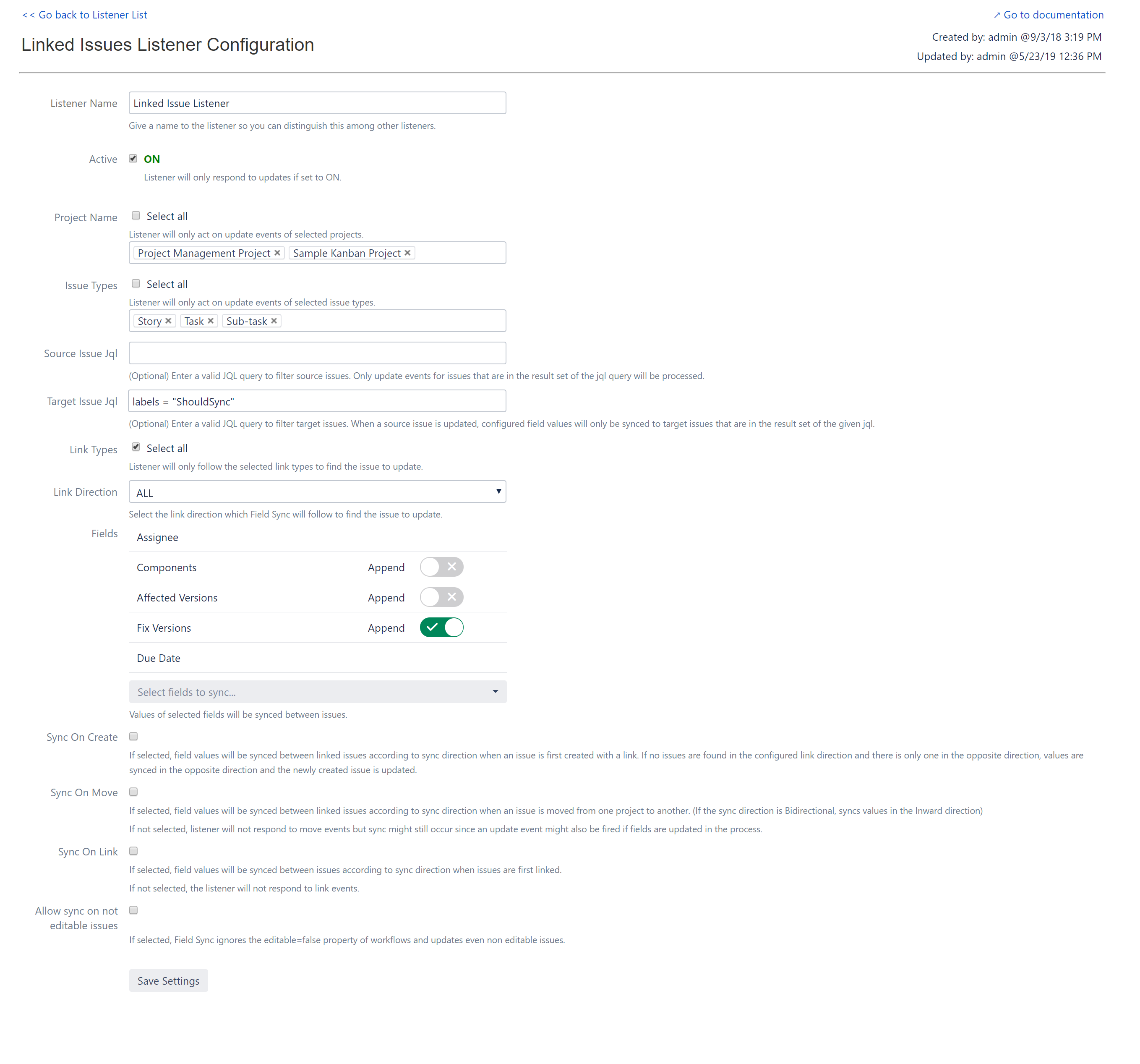Click the Source Issue Jql field
The image size is (1140, 1064).
[x=317, y=353]
